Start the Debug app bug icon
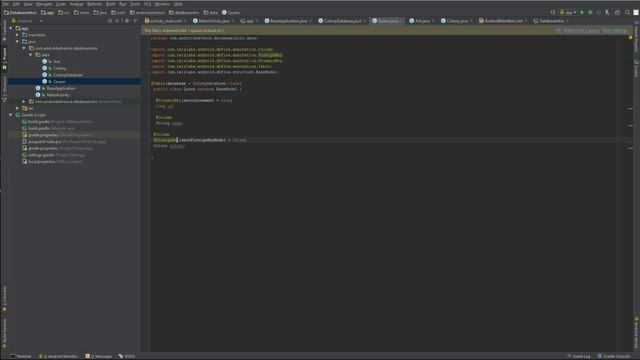 click(590, 13)
